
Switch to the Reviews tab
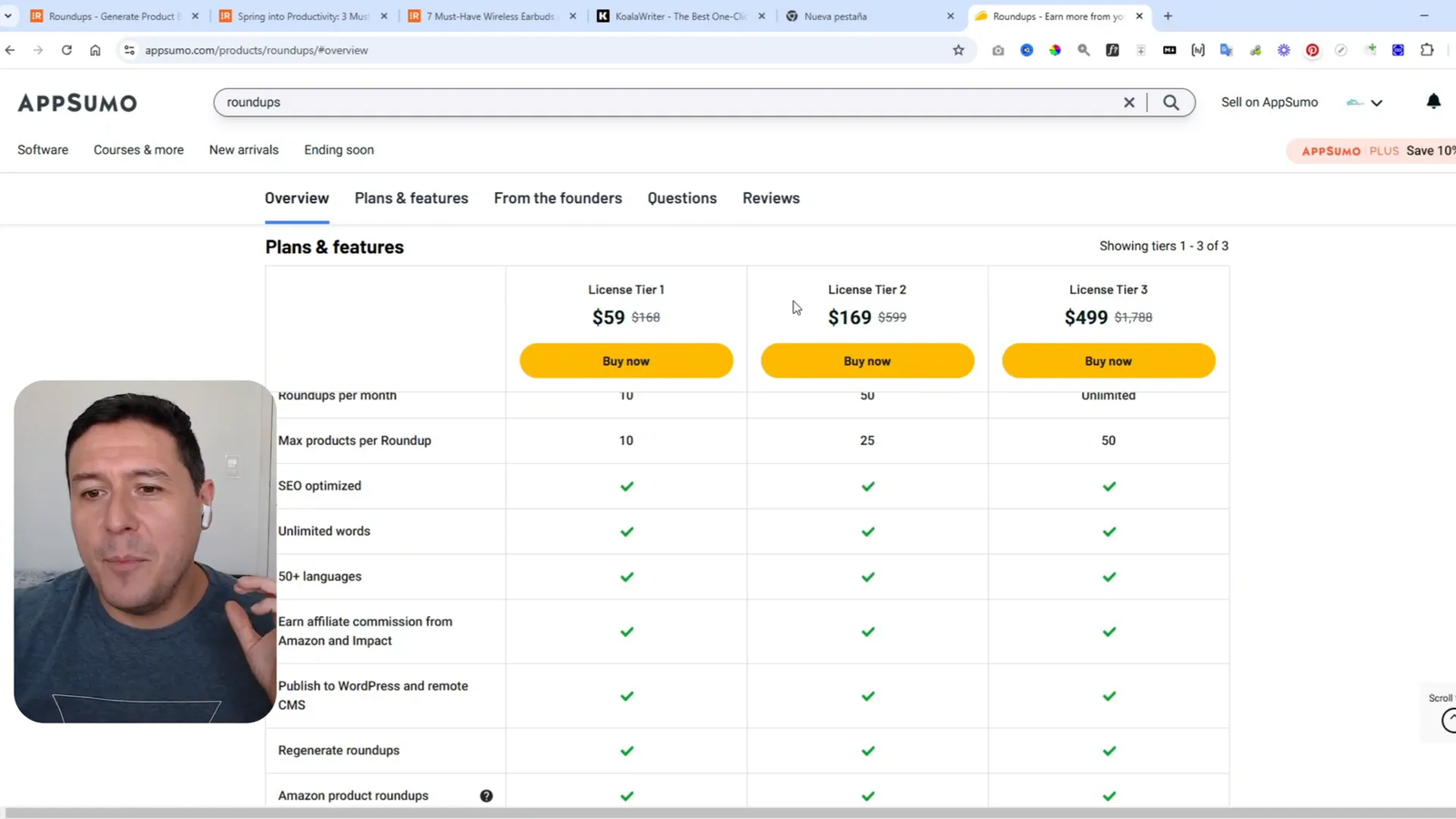click(x=771, y=198)
